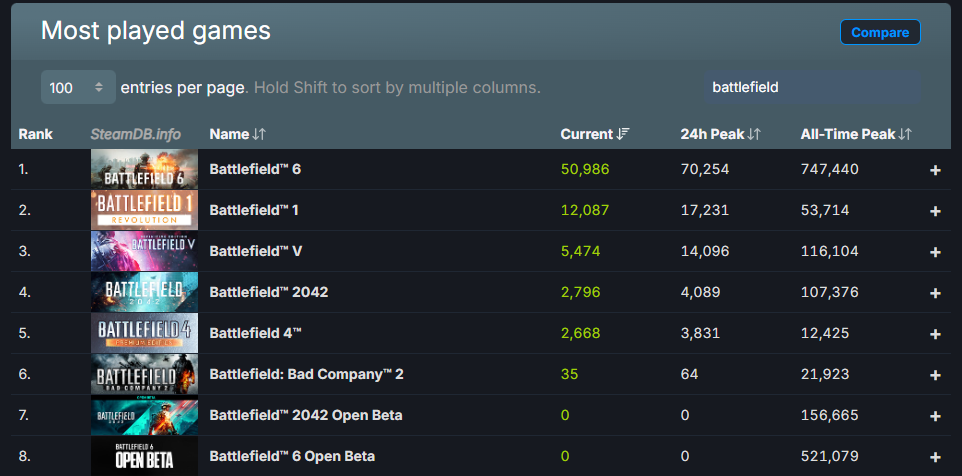Select all-time peak value 747,440
The height and width of the screenshot is (476, 962).
coord(829,169)
